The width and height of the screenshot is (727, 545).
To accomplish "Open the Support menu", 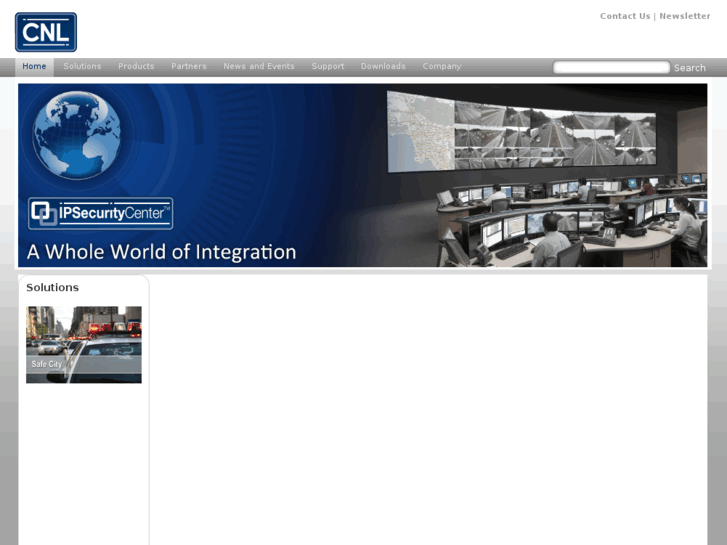I will pyautogui.click(x=328, y=67).
